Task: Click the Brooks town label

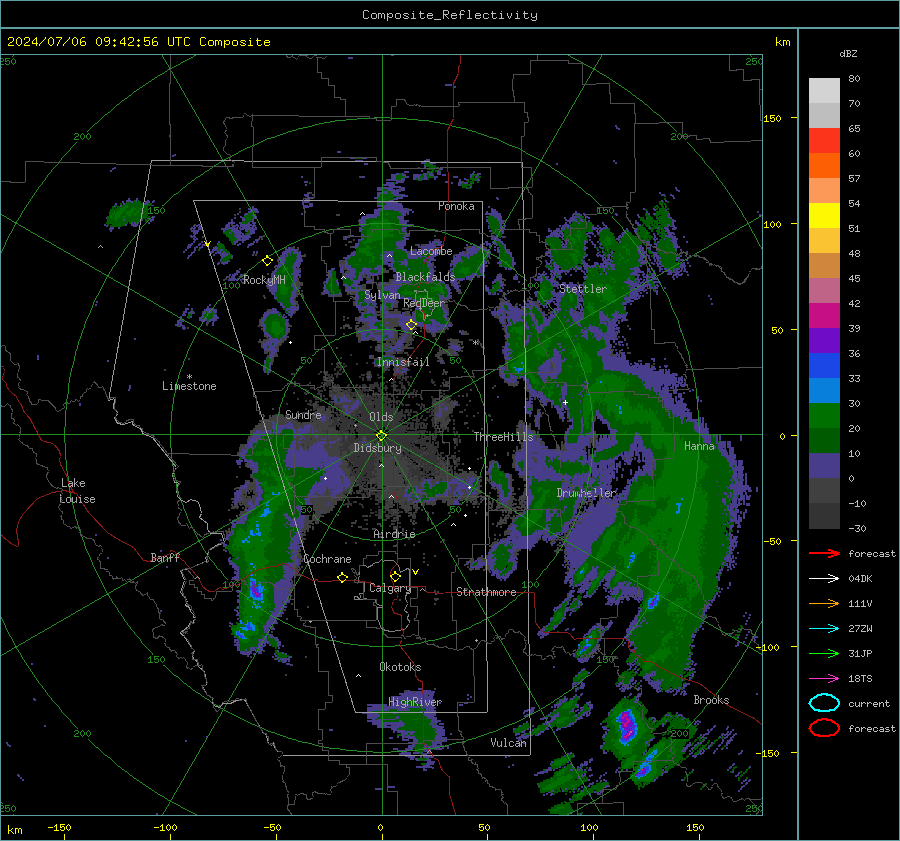Action: pyautogui.click(x=711, y=700)
